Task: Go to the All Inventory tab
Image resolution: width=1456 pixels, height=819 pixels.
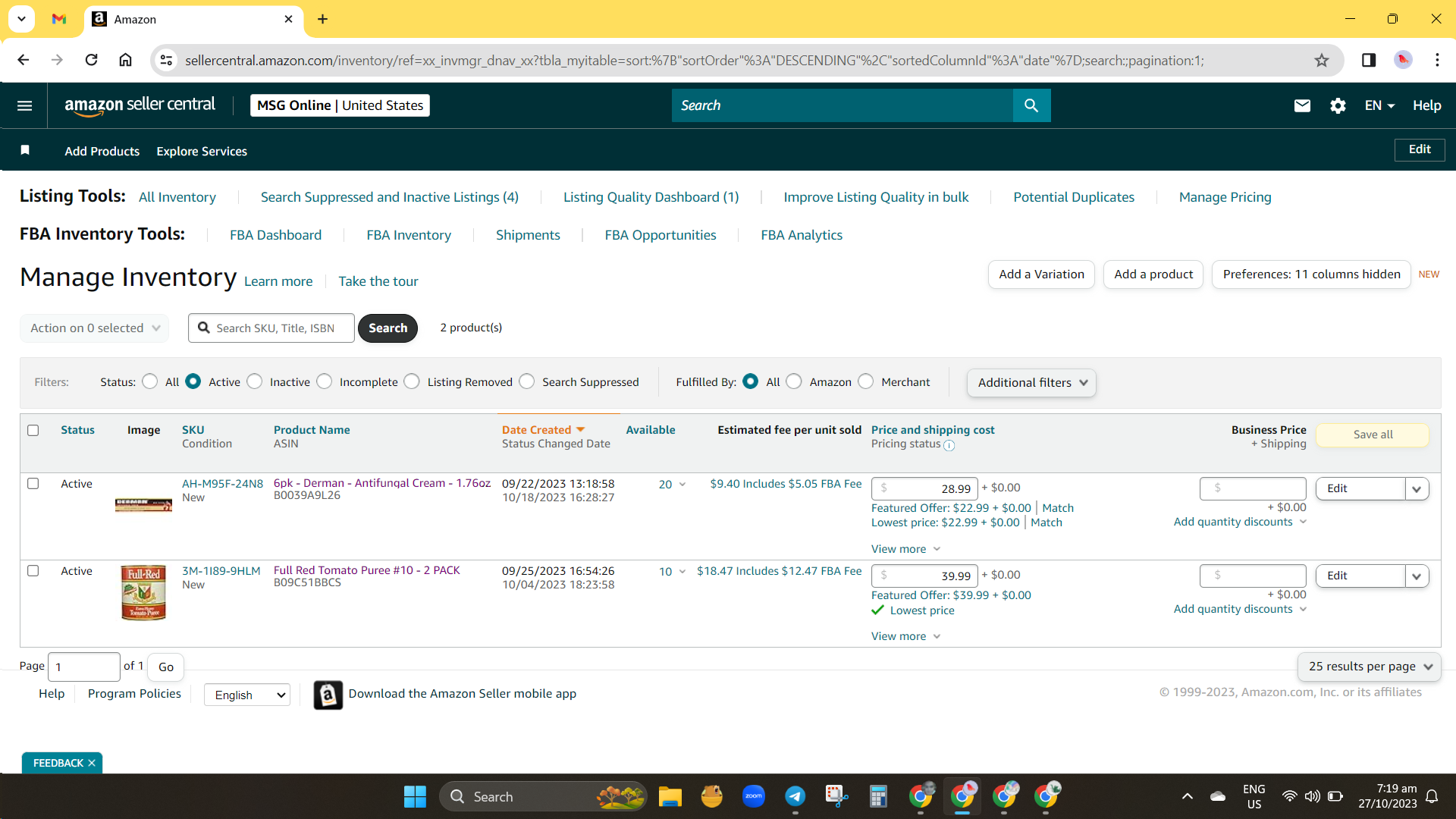Action: coord(177,197)
